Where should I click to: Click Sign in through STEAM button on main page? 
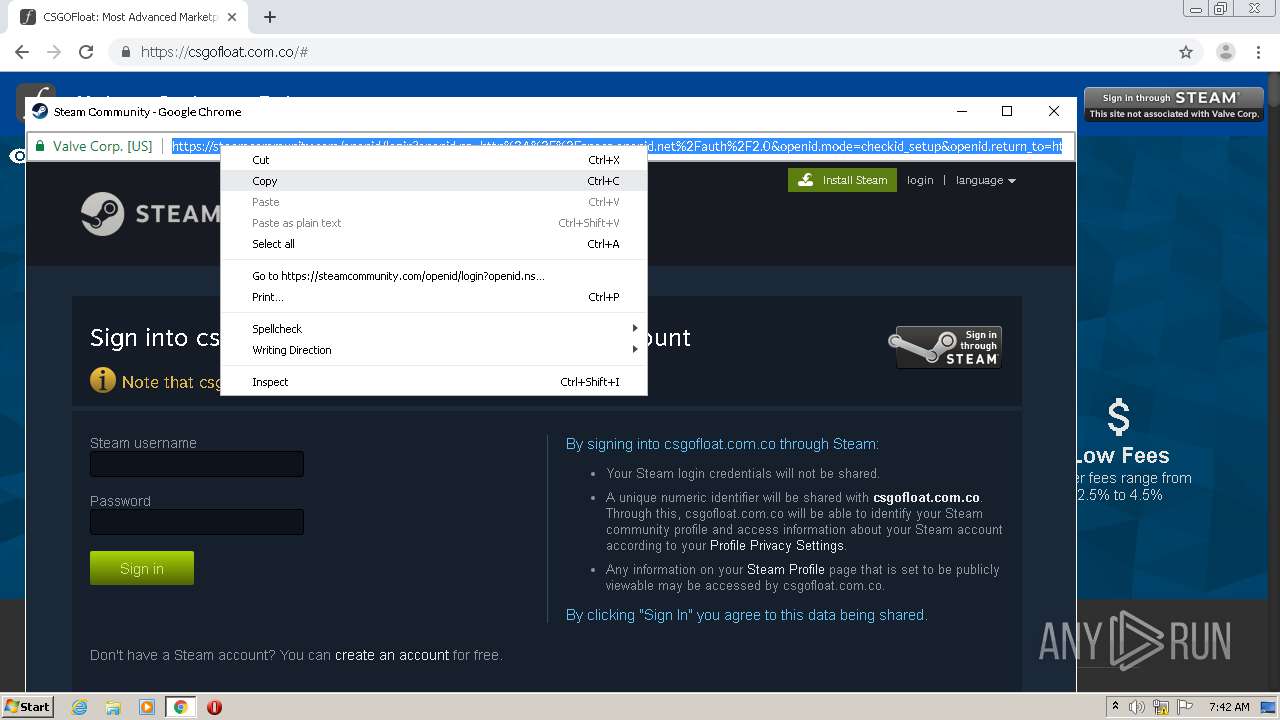(1174, 104)
